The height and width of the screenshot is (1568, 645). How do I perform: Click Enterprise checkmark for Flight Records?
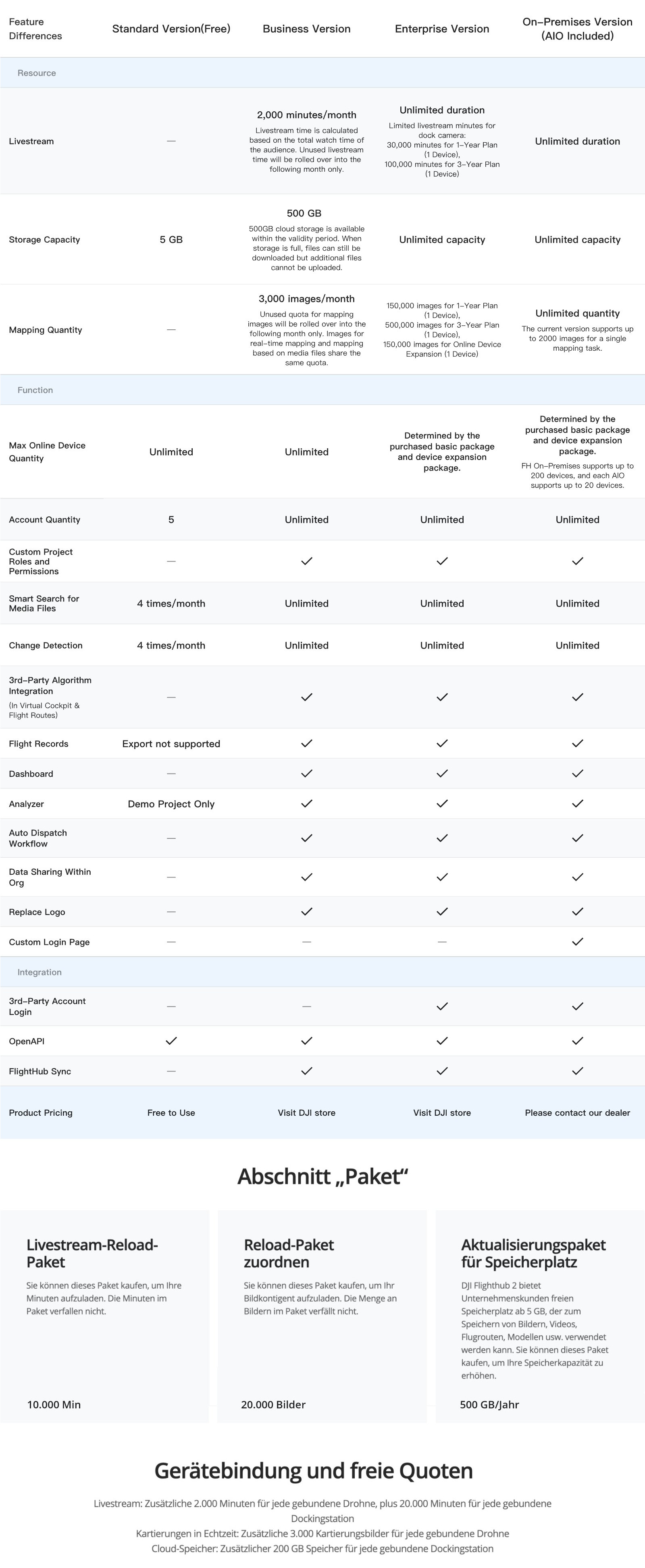pos(442,743)
